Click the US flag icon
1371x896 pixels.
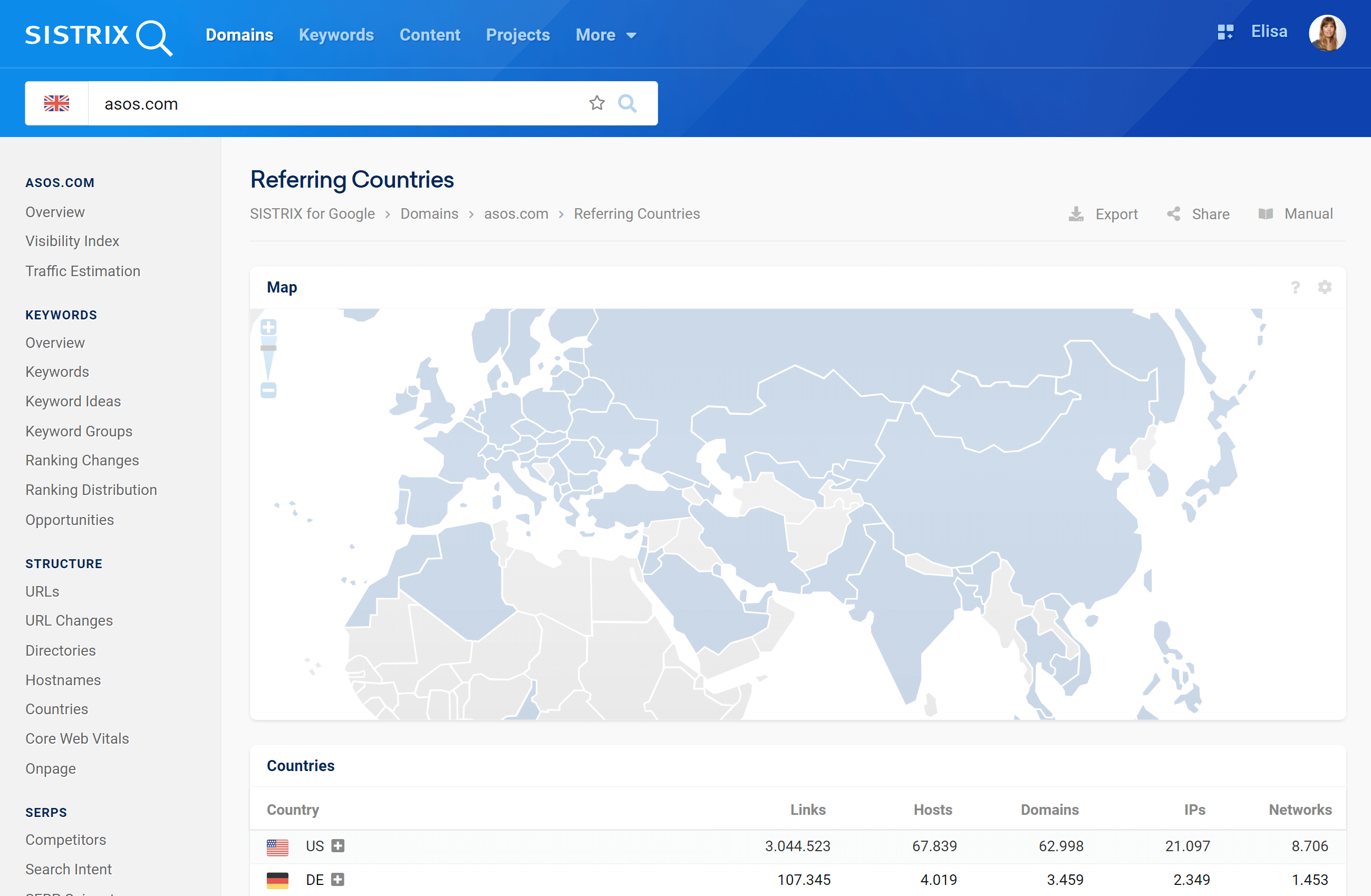[278, 847]
